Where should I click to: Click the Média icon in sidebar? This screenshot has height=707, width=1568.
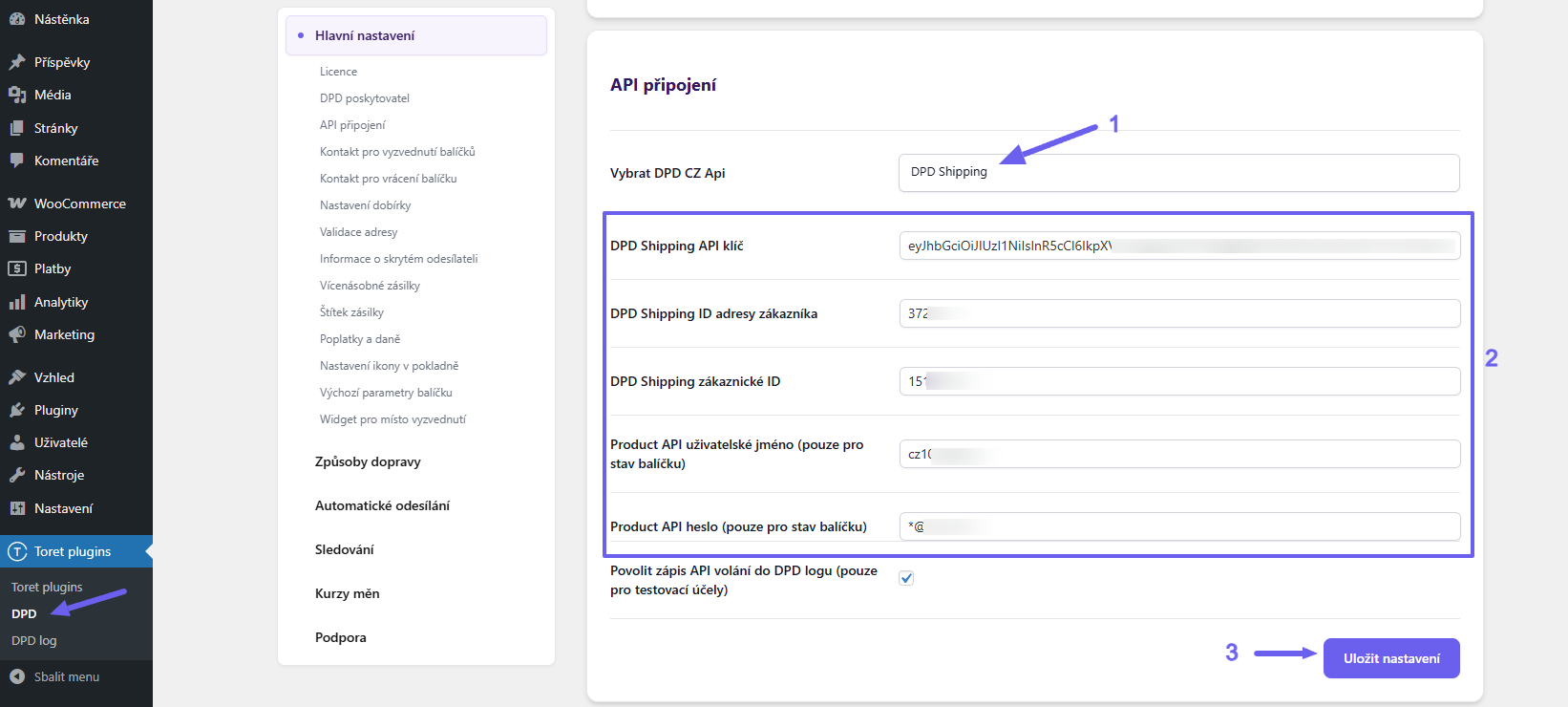click(17, 95)
